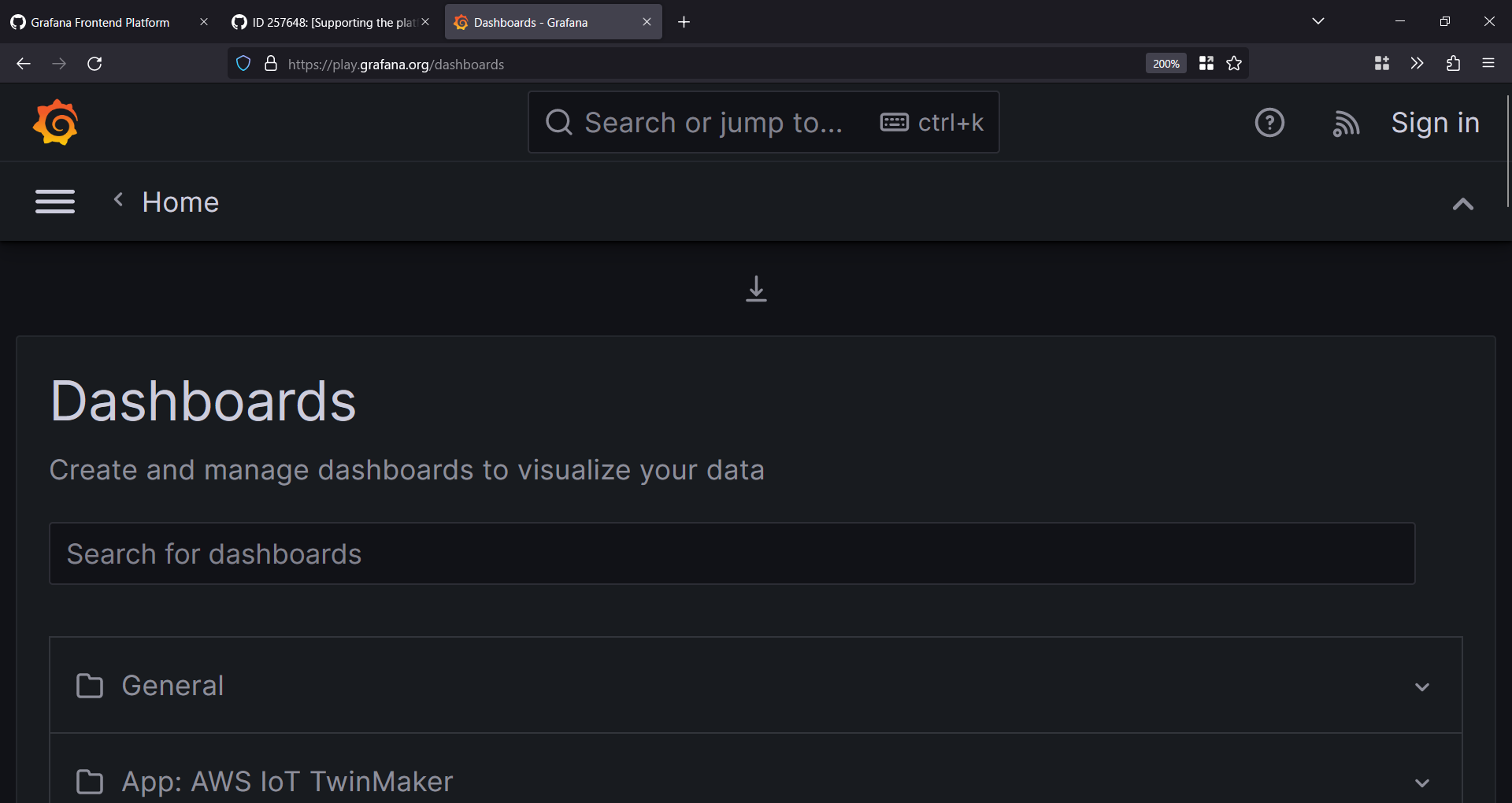Click the tracking protection shield icon

pyautogui.click(x=243, y=63)
